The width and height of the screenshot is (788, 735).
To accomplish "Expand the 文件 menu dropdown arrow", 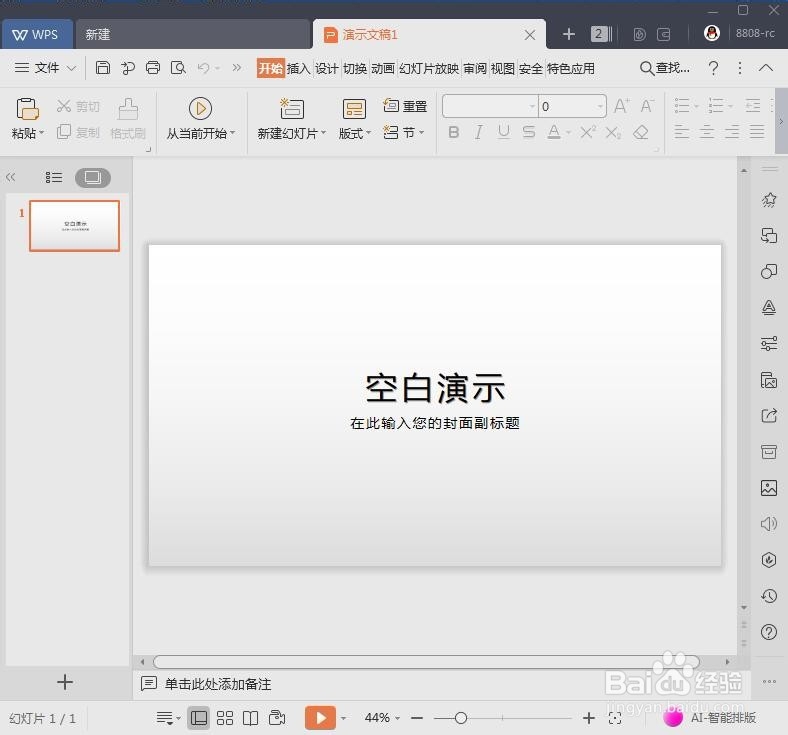I will coord(71,68).
